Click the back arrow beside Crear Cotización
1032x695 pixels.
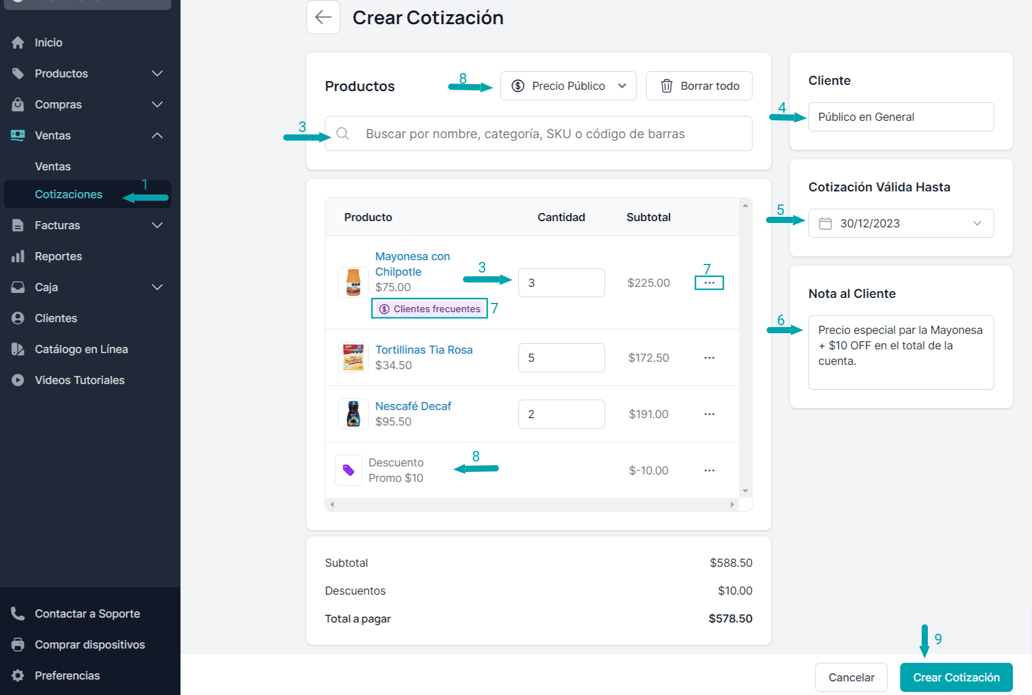coord(323,18)
